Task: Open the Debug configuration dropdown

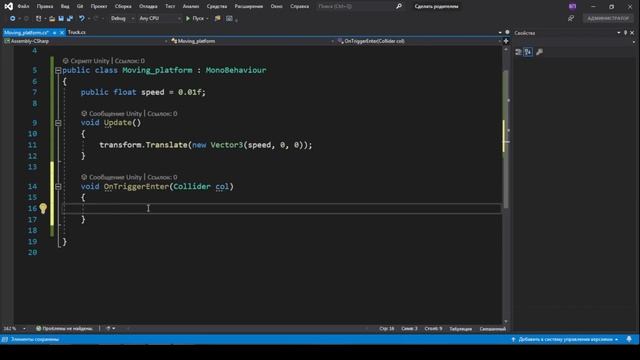Action: click(122, 18)
